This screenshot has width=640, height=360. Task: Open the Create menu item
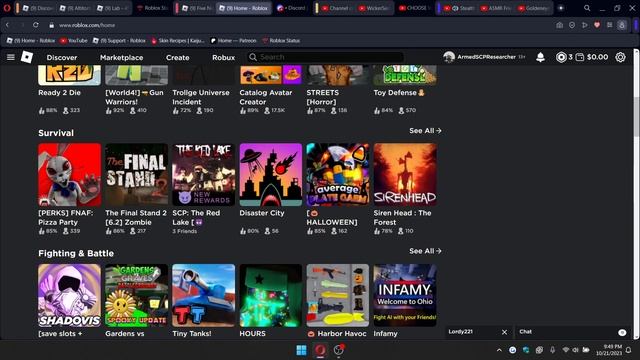point(178,58)
